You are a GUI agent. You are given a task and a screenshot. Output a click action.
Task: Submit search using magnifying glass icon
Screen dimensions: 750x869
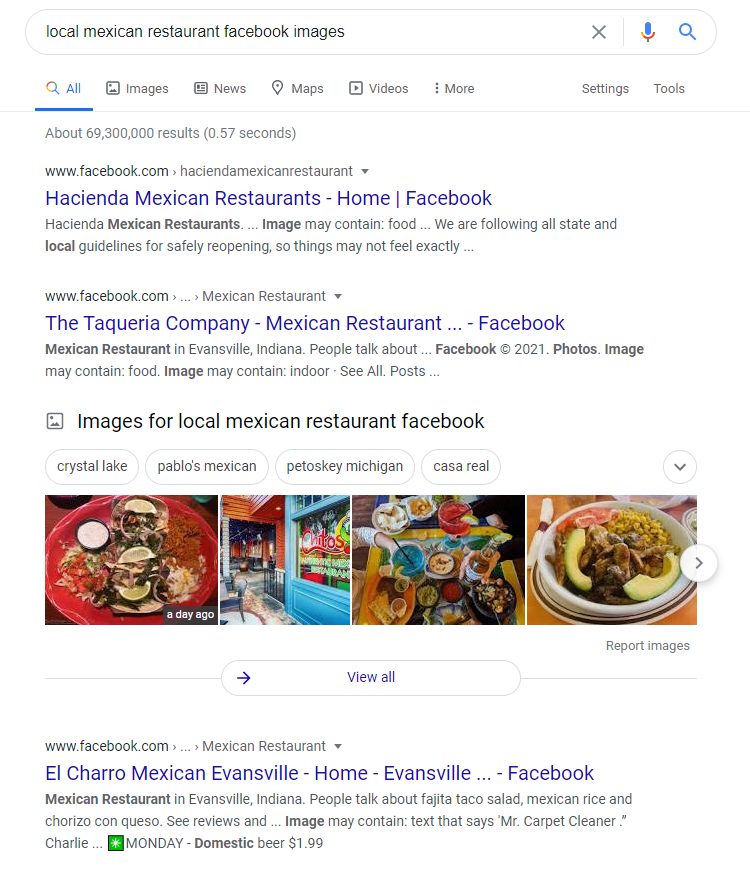[687, 32]
